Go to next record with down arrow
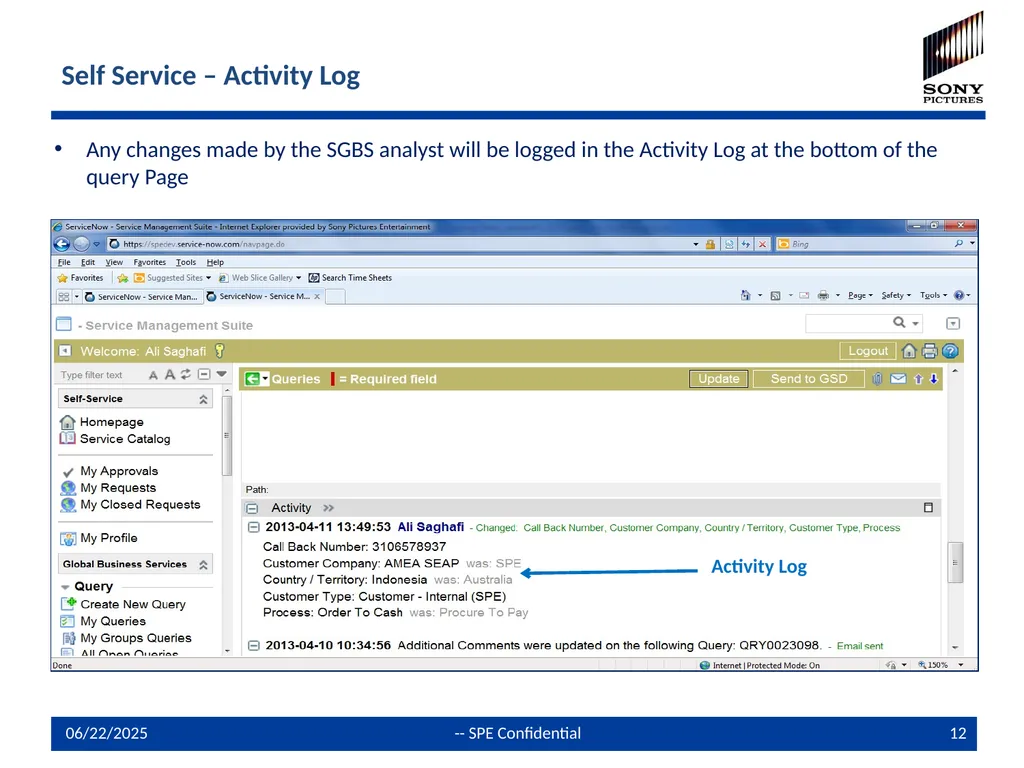 tap(934, 379)
